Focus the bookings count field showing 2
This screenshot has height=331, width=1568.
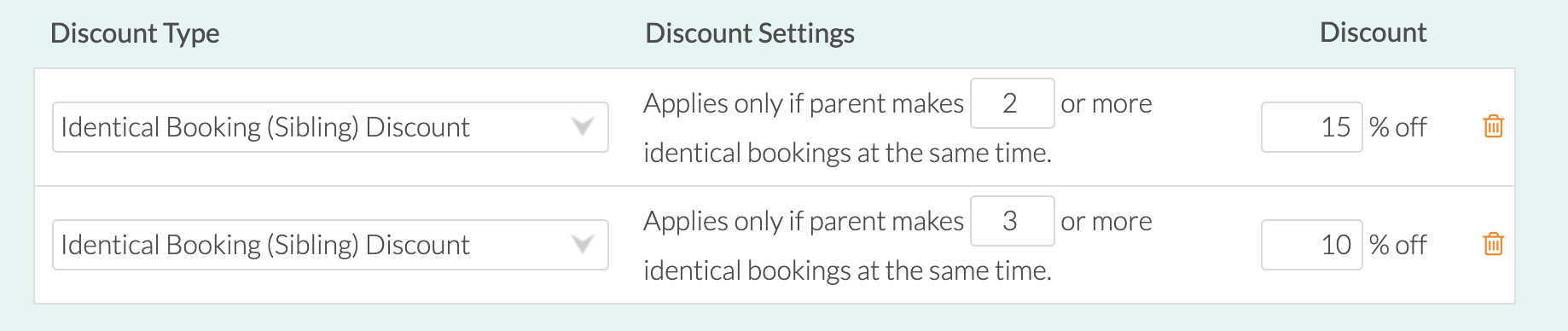pyautogui.click(x=1013, y=103)
